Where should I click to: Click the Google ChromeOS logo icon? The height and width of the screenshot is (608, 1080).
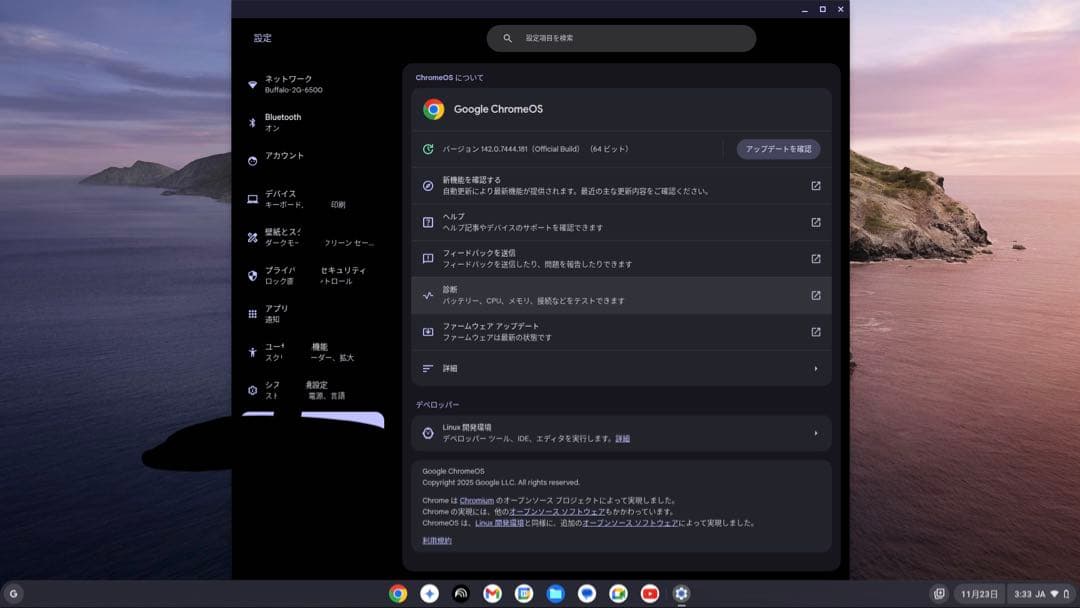click(x=434, y=108)
